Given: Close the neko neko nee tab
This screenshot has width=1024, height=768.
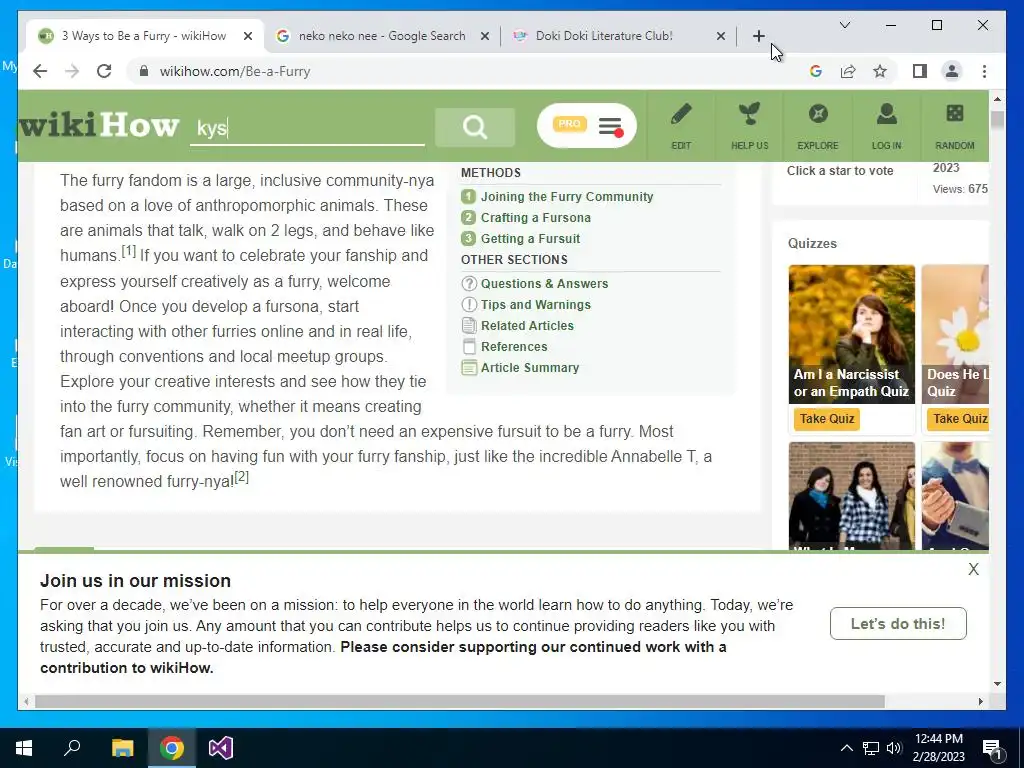Looking at the screenshot, I should click(485, 36).
